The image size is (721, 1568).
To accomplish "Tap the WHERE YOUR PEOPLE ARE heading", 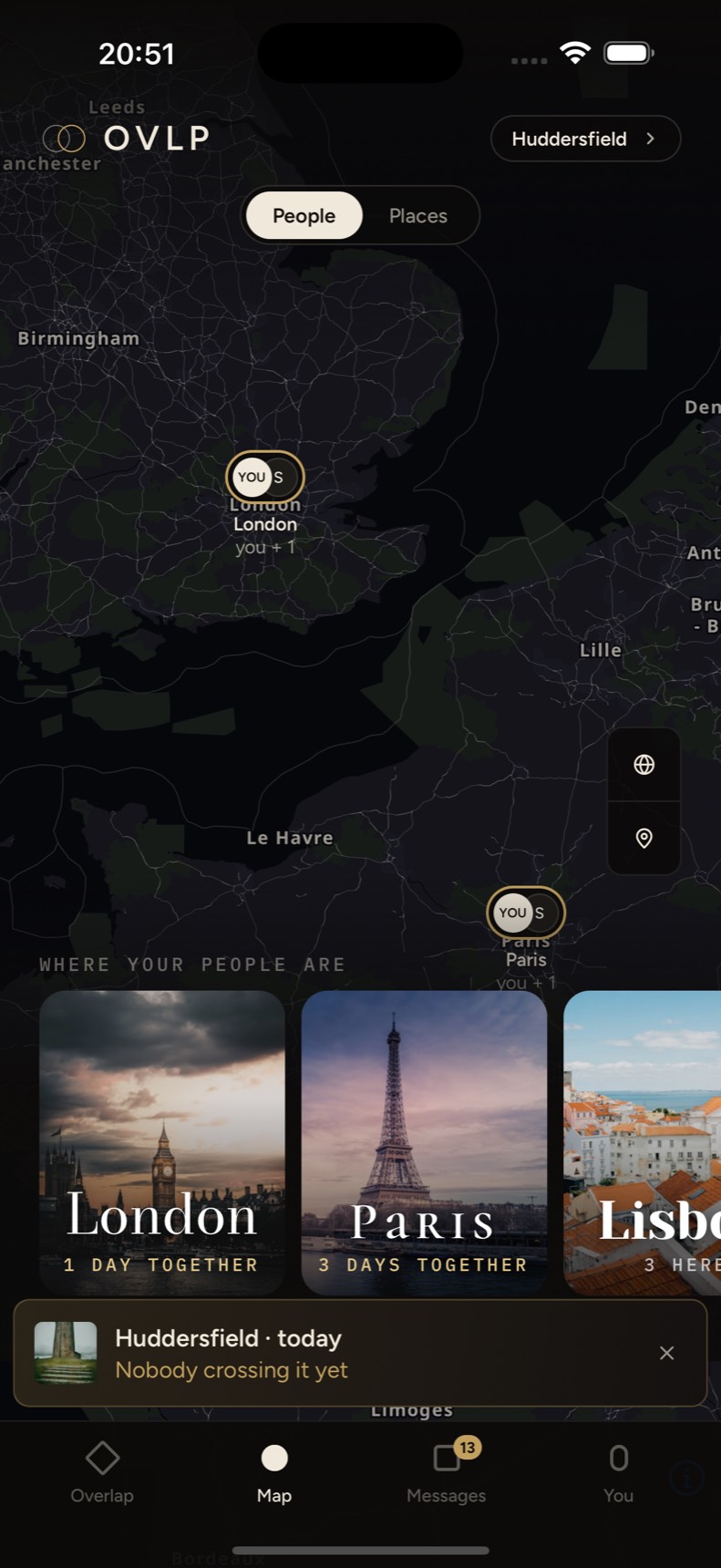I will point(192,965).
